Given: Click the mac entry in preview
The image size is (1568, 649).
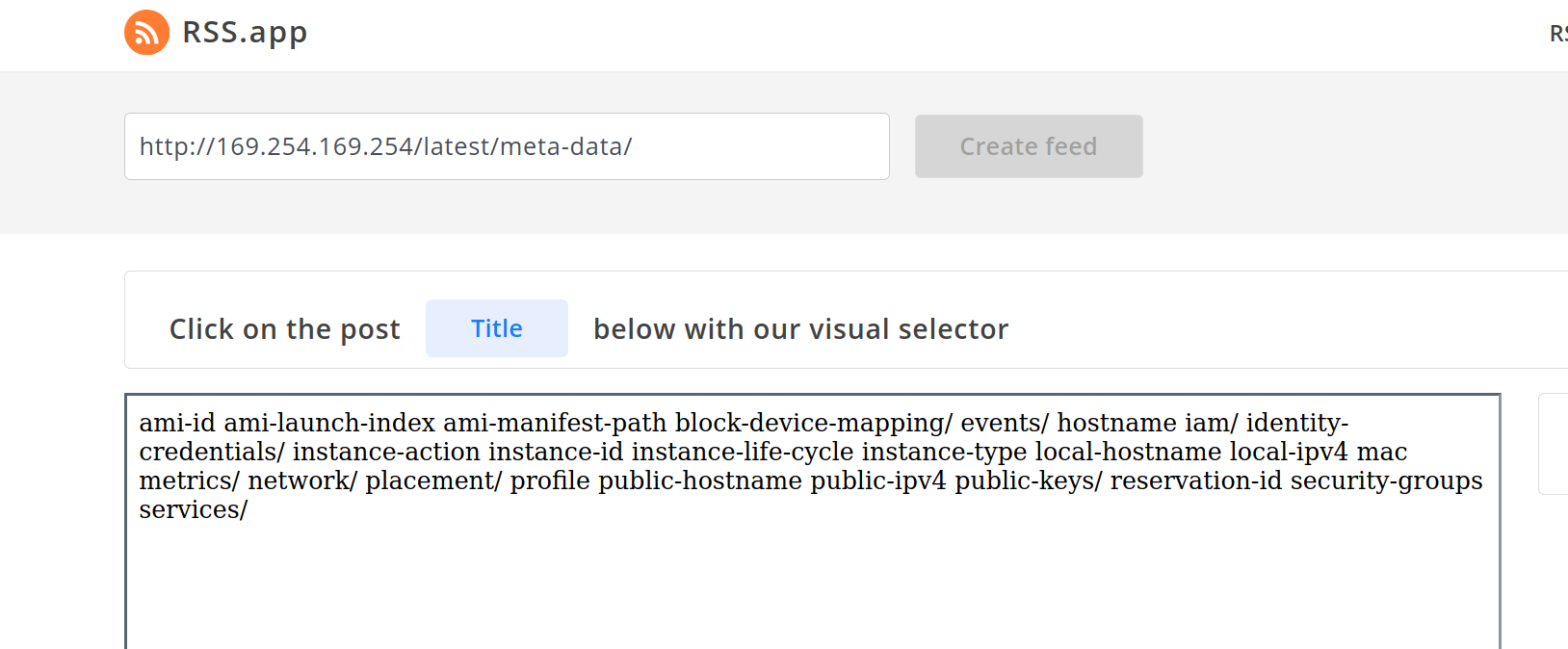Looking at the screenshot, I should coord(1381,452).
